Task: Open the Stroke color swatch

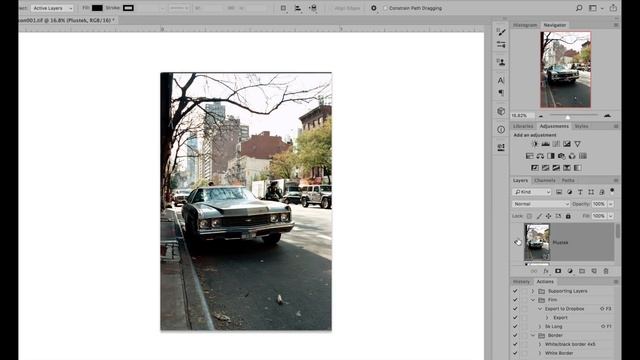Action: 128,8
